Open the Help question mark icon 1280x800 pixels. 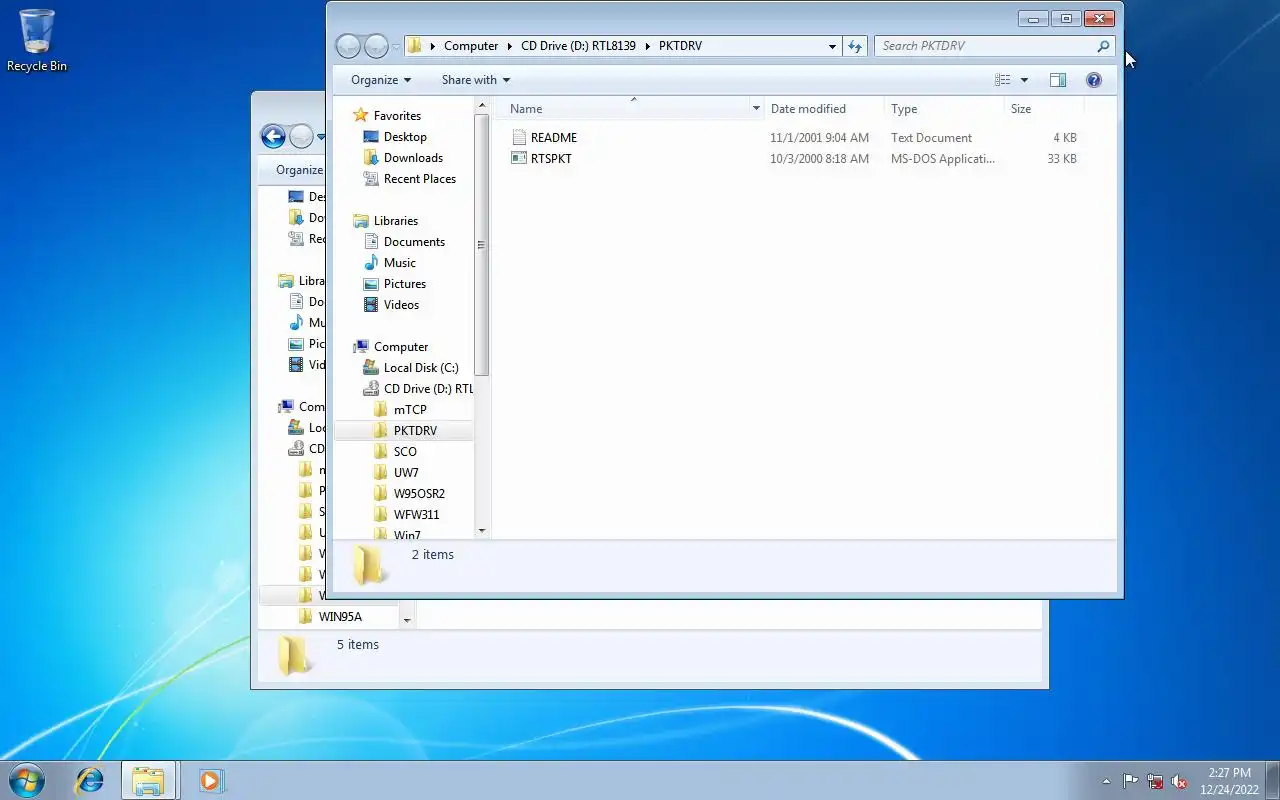[x=1094, y=80]
